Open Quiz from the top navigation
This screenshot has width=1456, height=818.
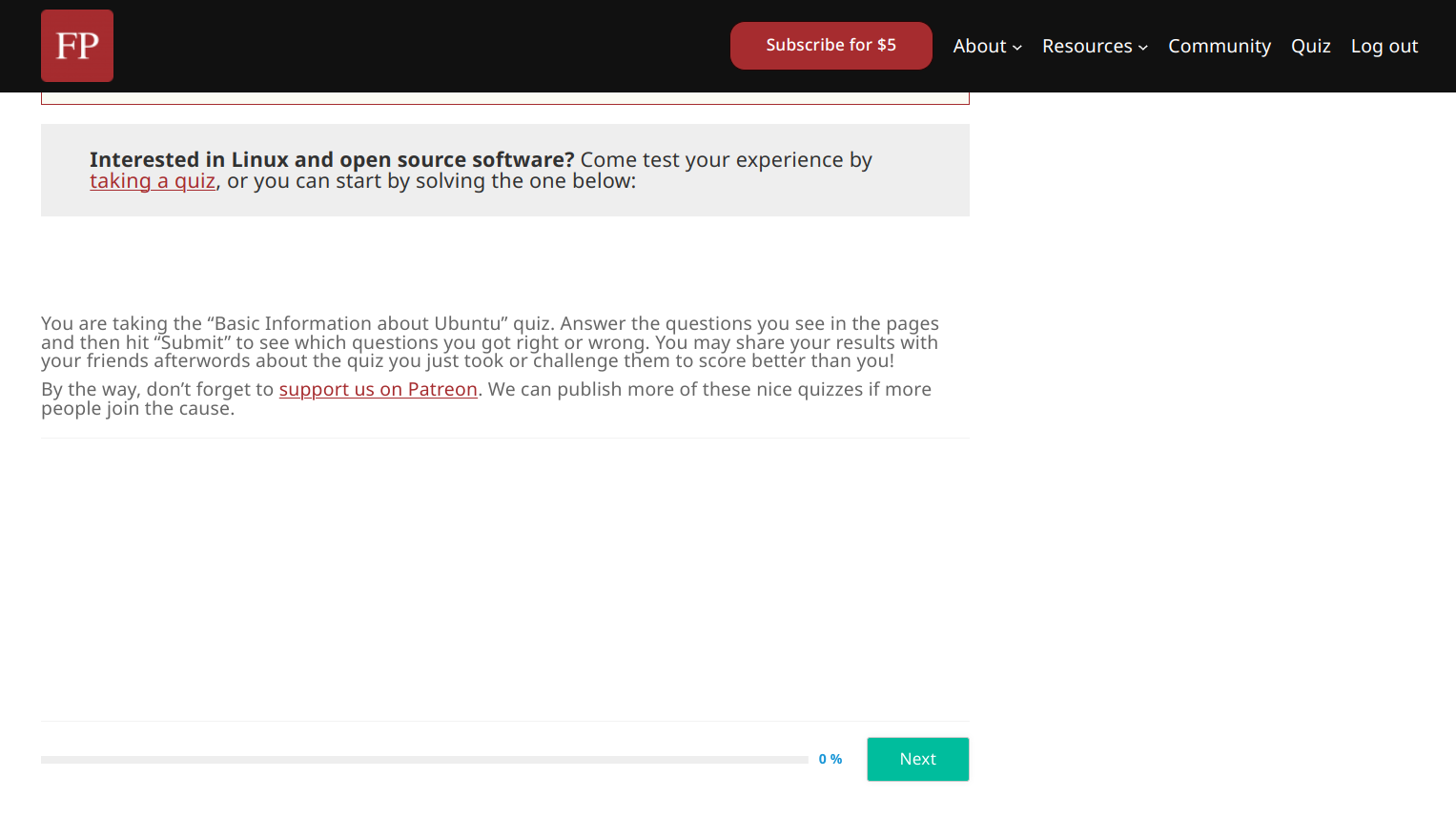pyautogui.click(x=1310, y=46)
